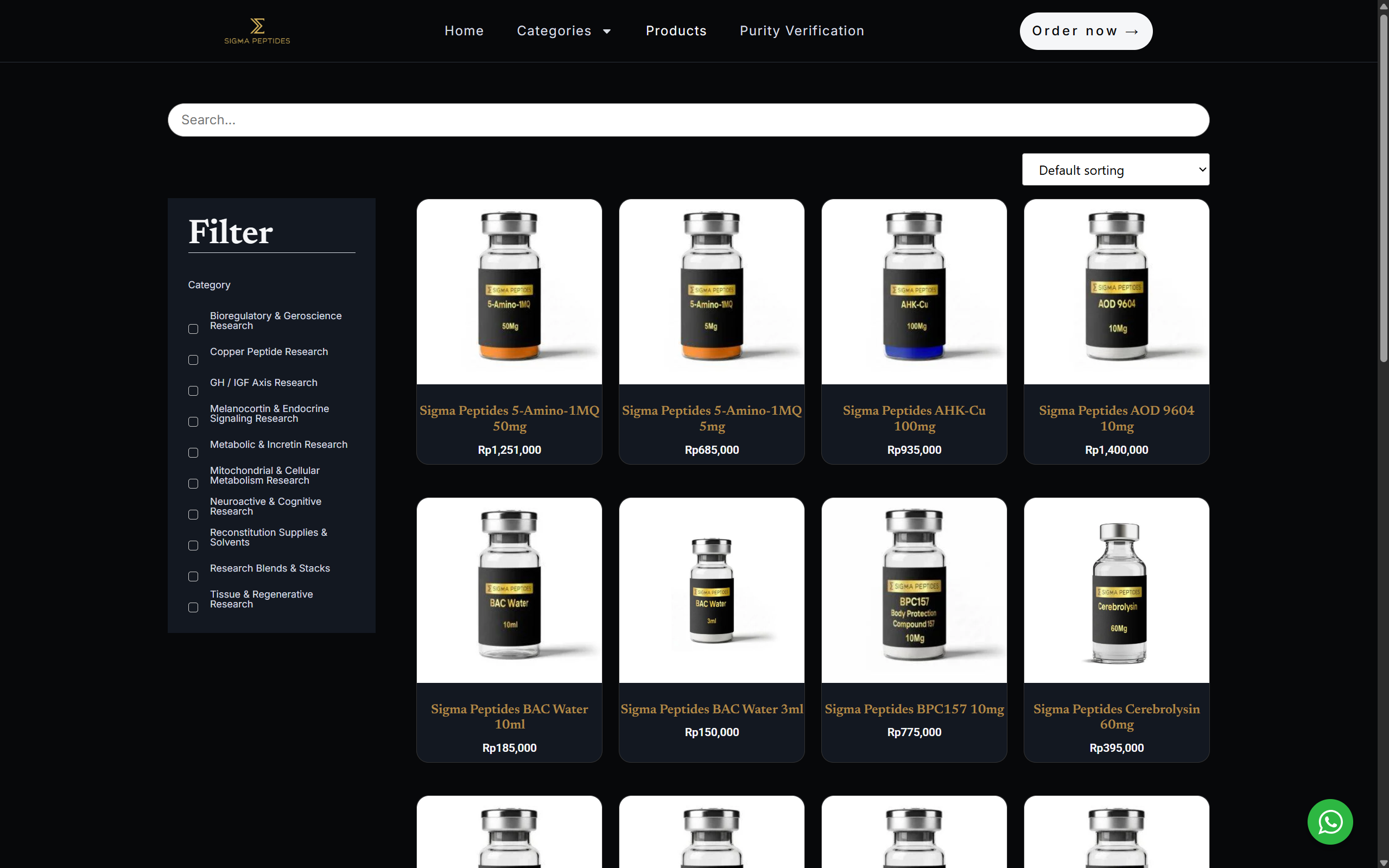Focus the Search input field

click(688, 120)
